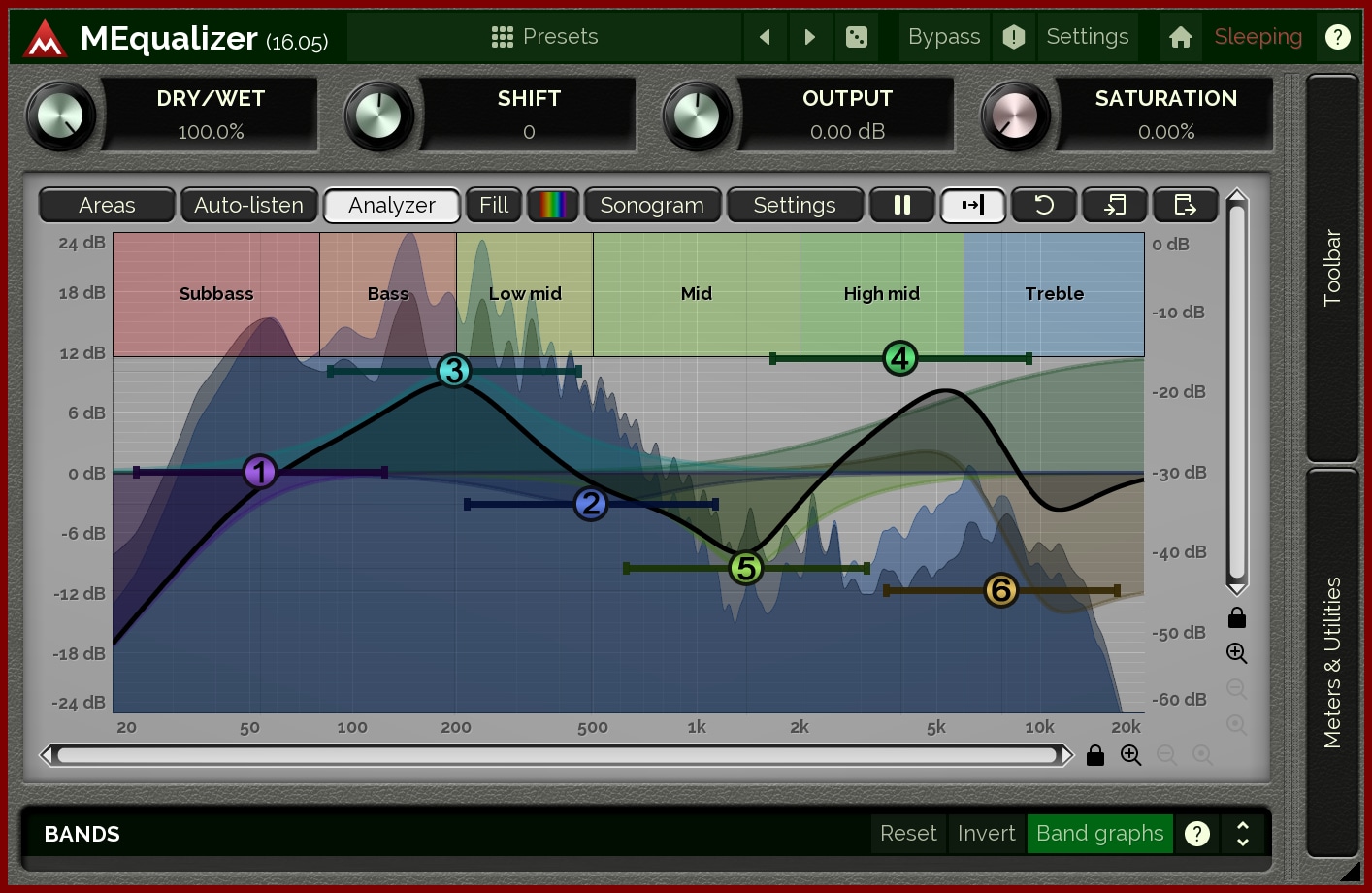Click the export arrow-out-of-page icon
This screenshot has height=893, width=1372.
(x=1185, y=205)
